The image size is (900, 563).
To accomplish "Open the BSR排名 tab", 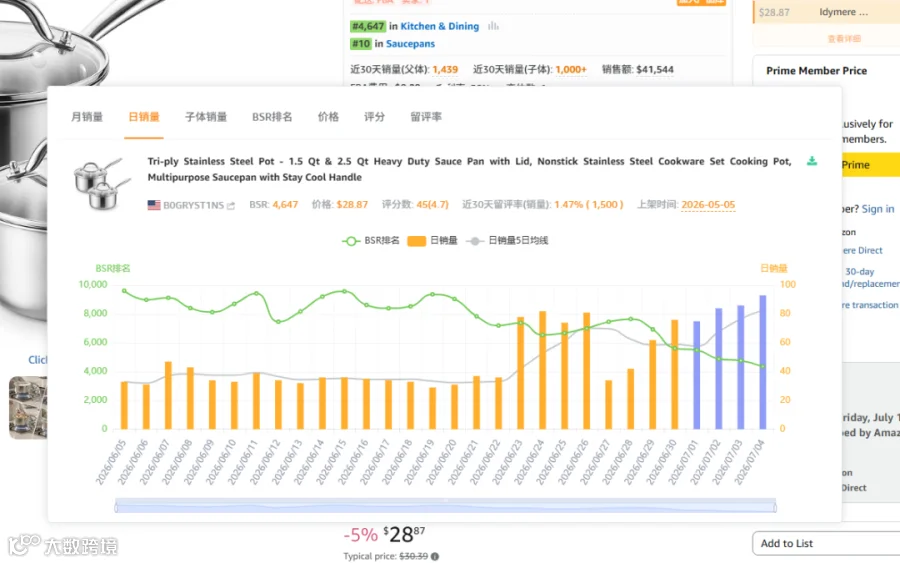I will (x=272, y=117).
